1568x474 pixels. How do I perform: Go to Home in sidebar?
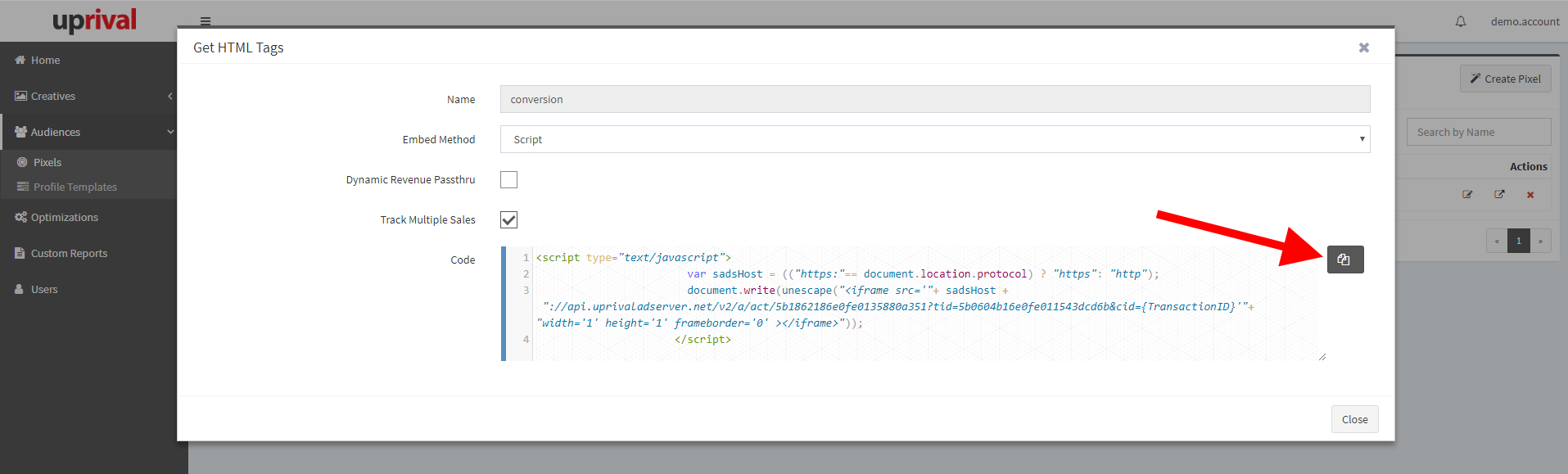coord(88,60)
